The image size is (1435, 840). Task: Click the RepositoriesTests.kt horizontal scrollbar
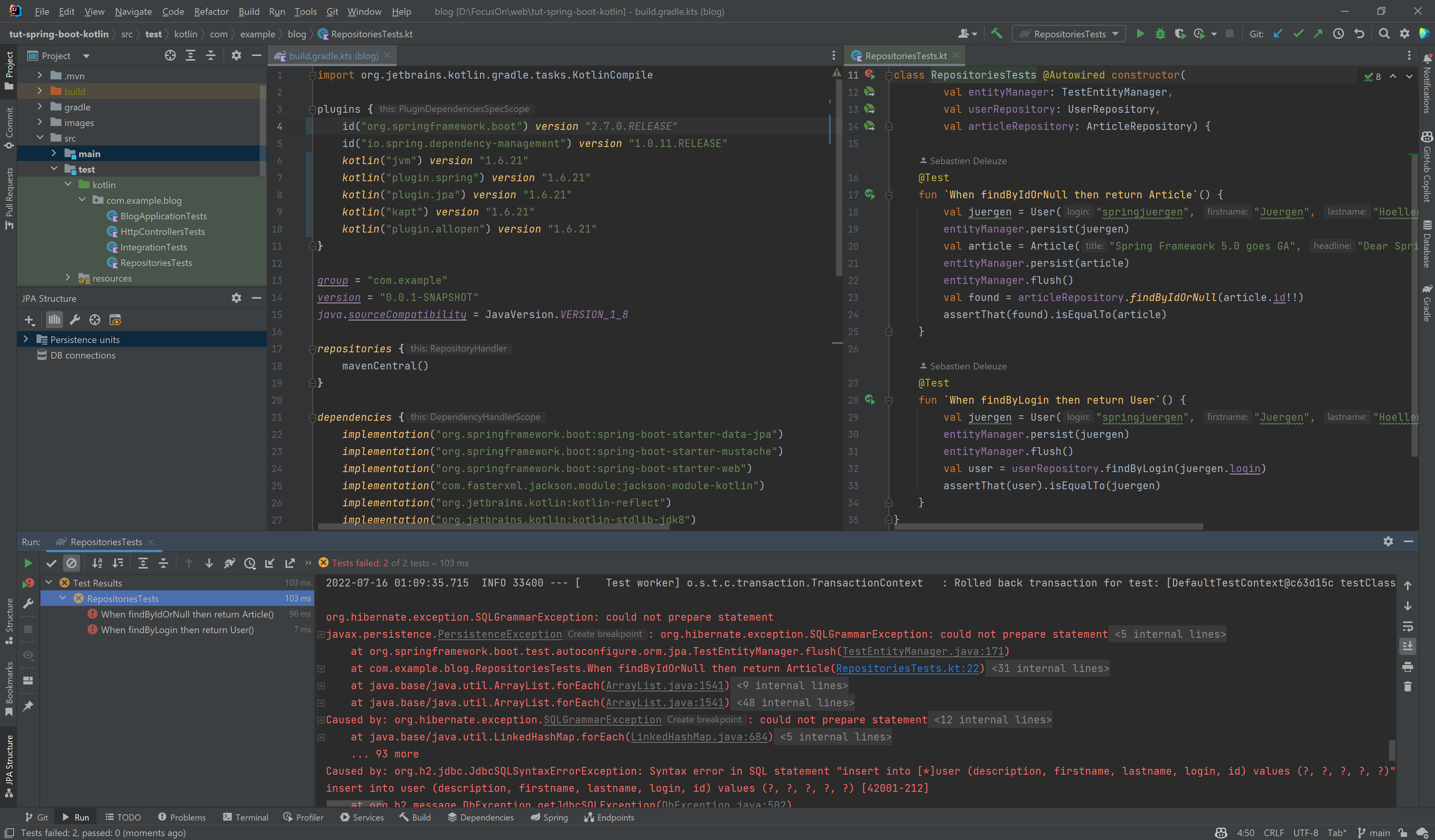point(1049,527)
